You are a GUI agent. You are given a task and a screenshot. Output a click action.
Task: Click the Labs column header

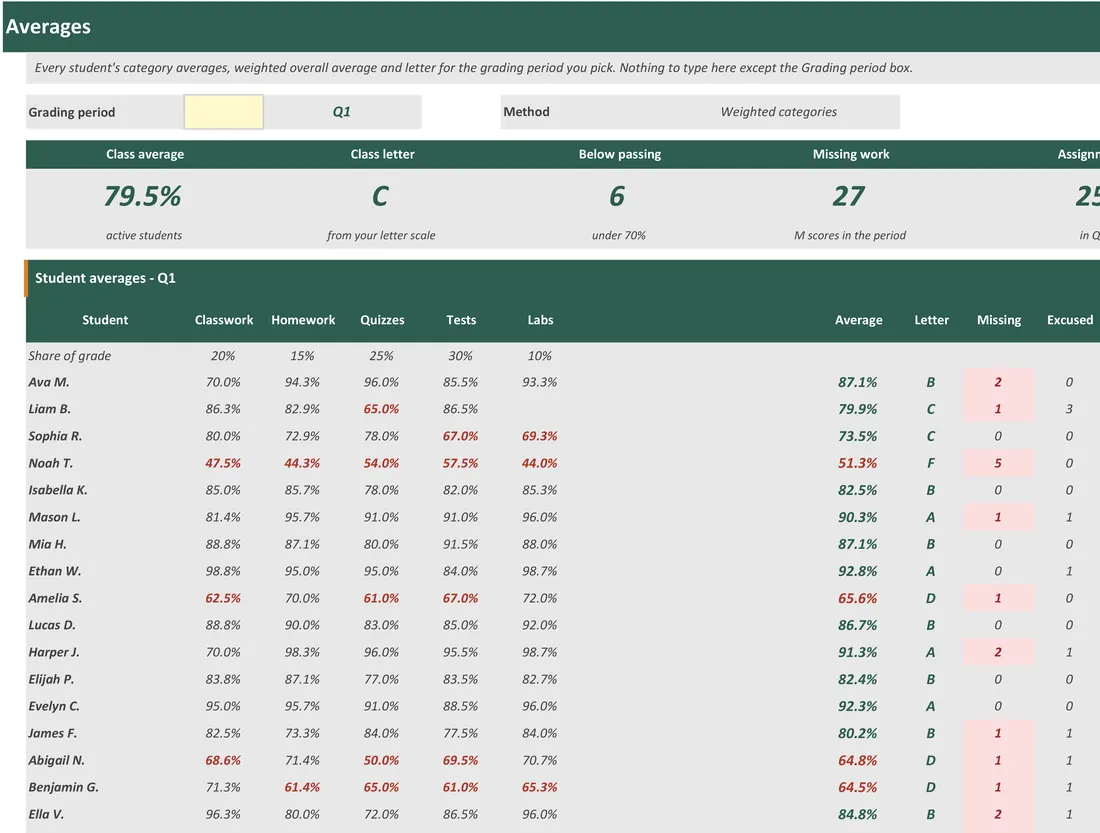[540, 320]
